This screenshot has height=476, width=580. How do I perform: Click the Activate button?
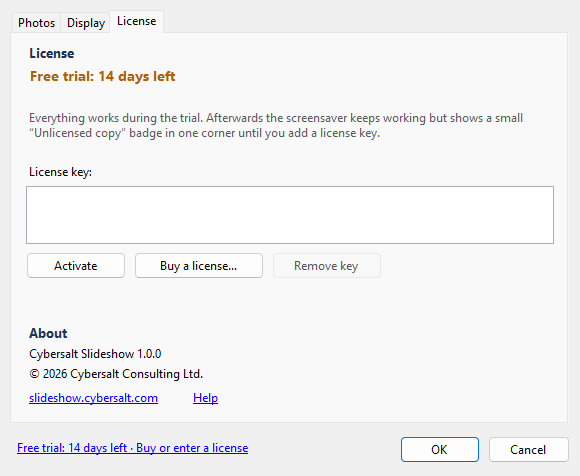coord(76,266)
